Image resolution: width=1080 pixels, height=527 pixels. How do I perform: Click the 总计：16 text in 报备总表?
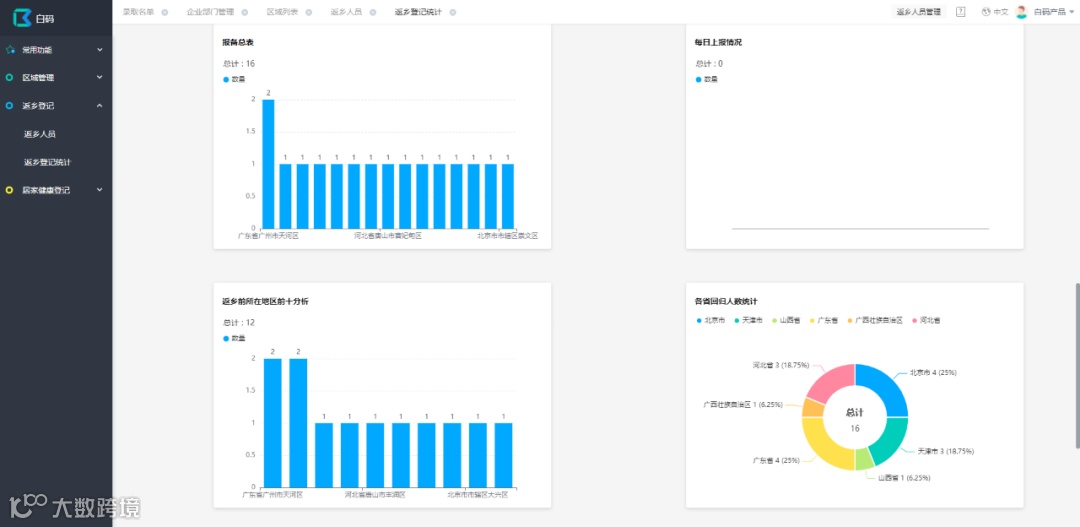tap(239, 64)
